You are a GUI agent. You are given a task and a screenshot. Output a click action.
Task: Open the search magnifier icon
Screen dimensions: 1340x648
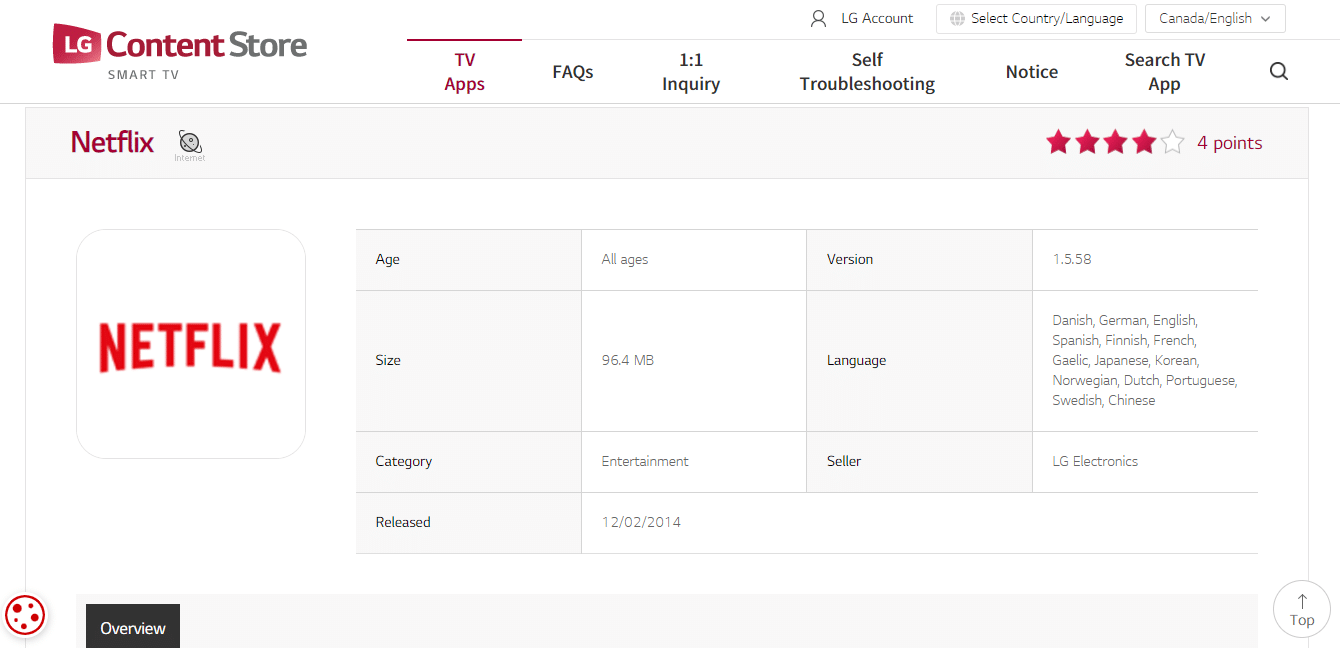(x=1279, y=72)
